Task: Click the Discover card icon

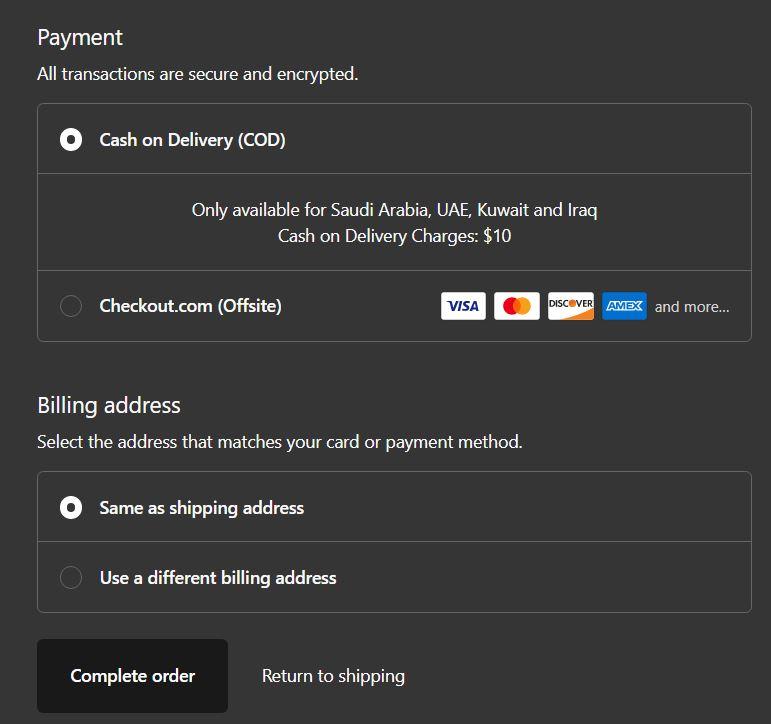Action: click(571, 306)
